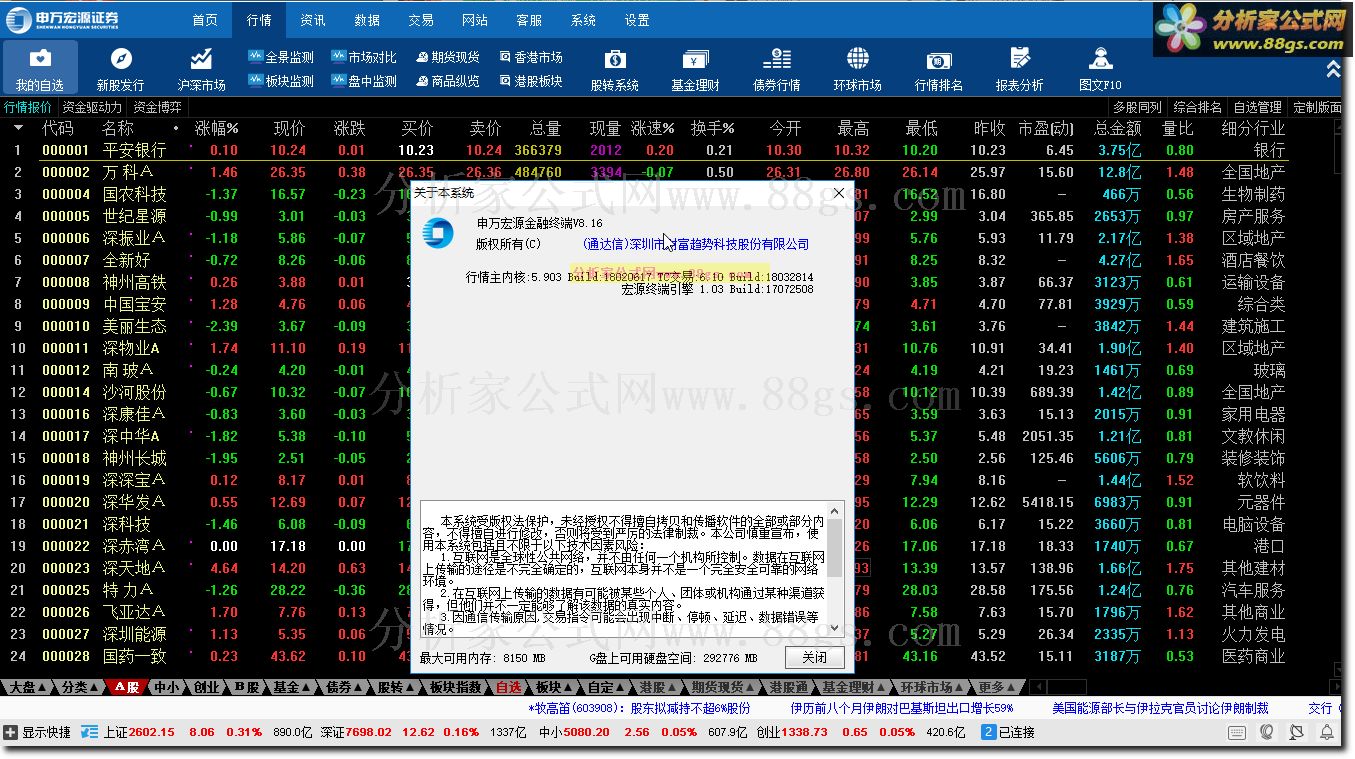Click the 上证 index value in status bar
The width and height of the screenshot is (1355, 759).
coord(152,732)
